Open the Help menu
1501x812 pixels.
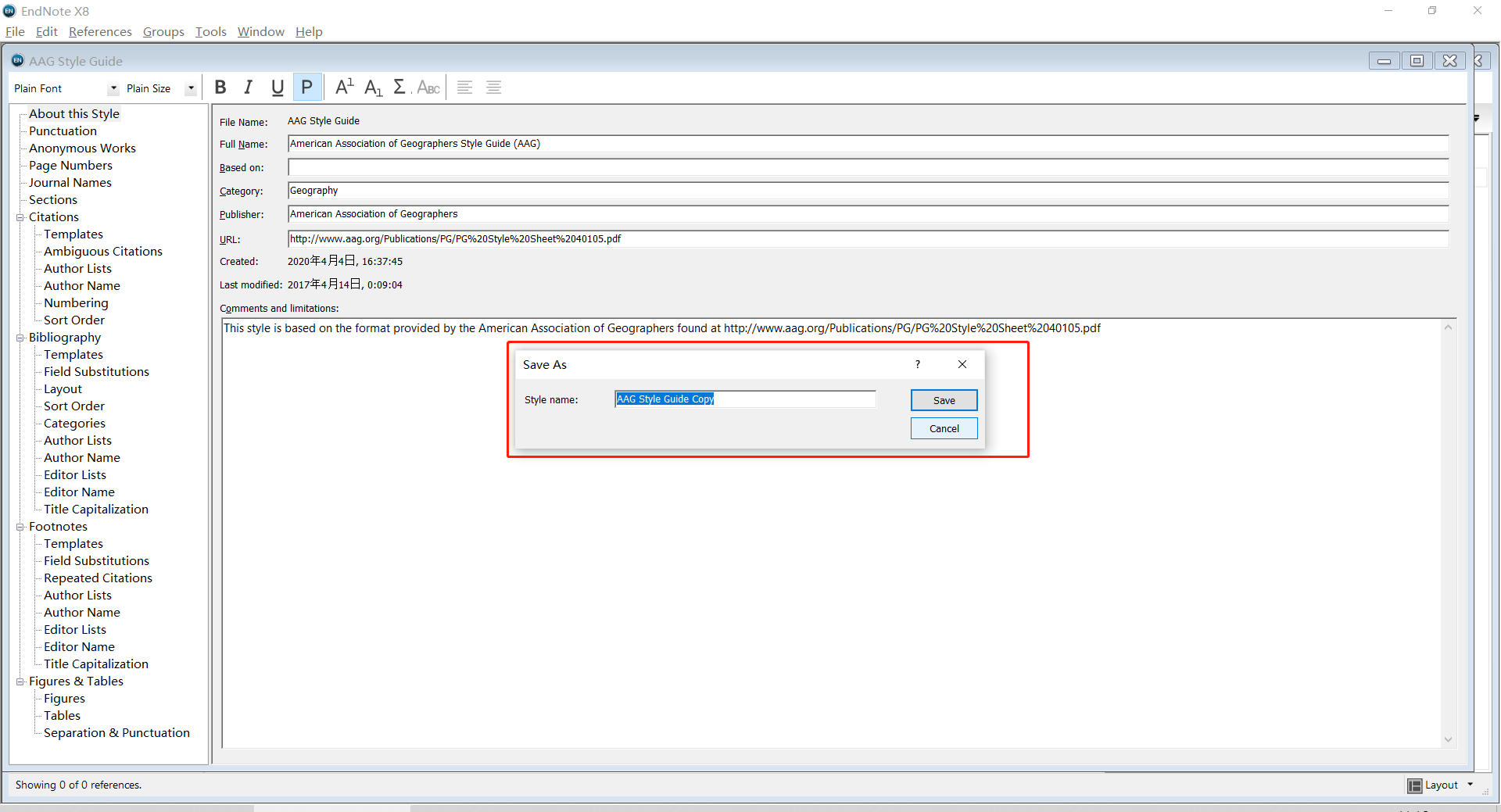pyautogui.click(x=309, y=31)
